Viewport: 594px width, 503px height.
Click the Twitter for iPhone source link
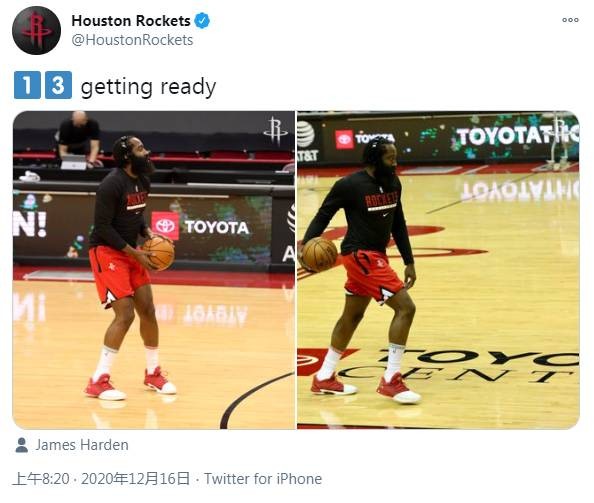coord(263,479)
